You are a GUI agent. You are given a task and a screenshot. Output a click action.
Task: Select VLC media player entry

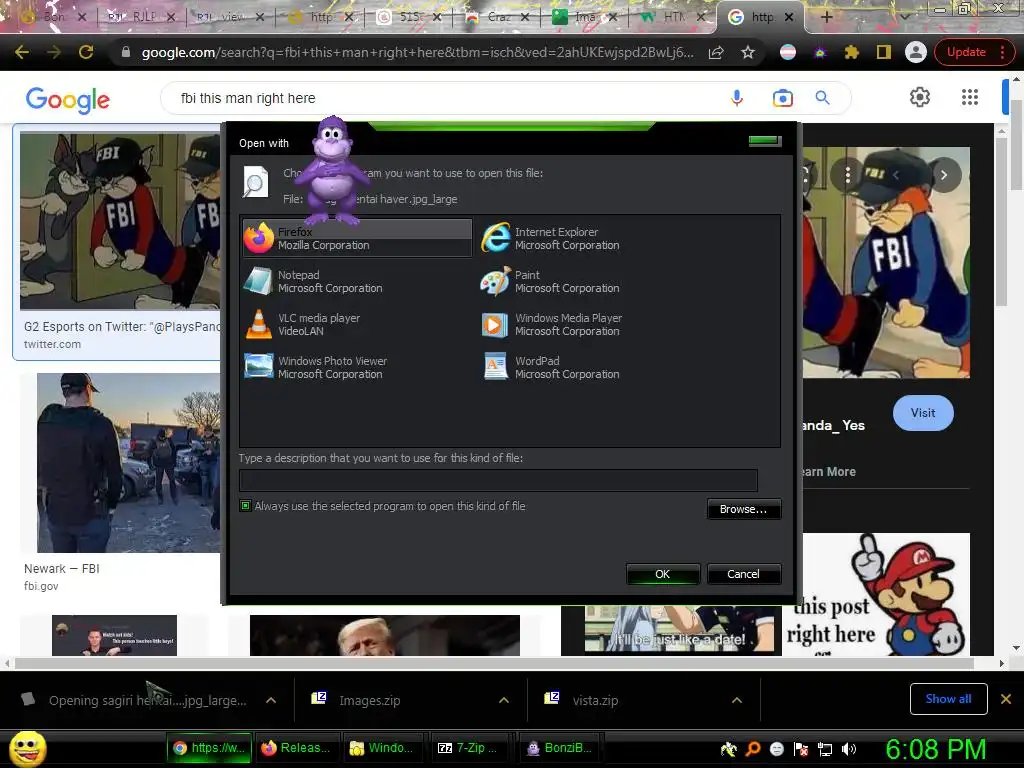click(303, 324)
